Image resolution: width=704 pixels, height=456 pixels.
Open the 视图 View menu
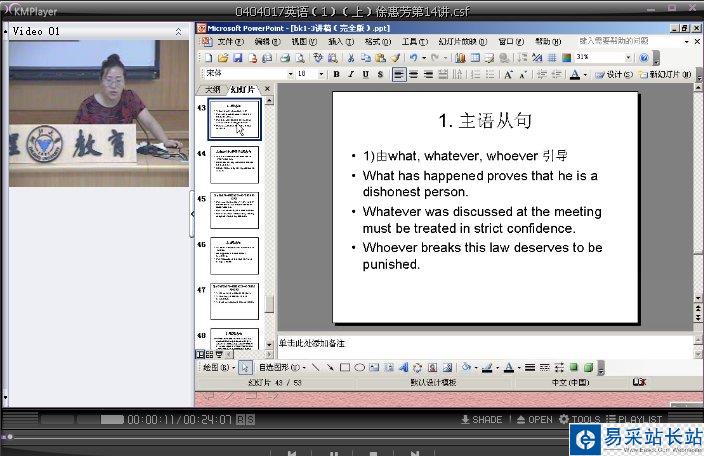point(304,41)
